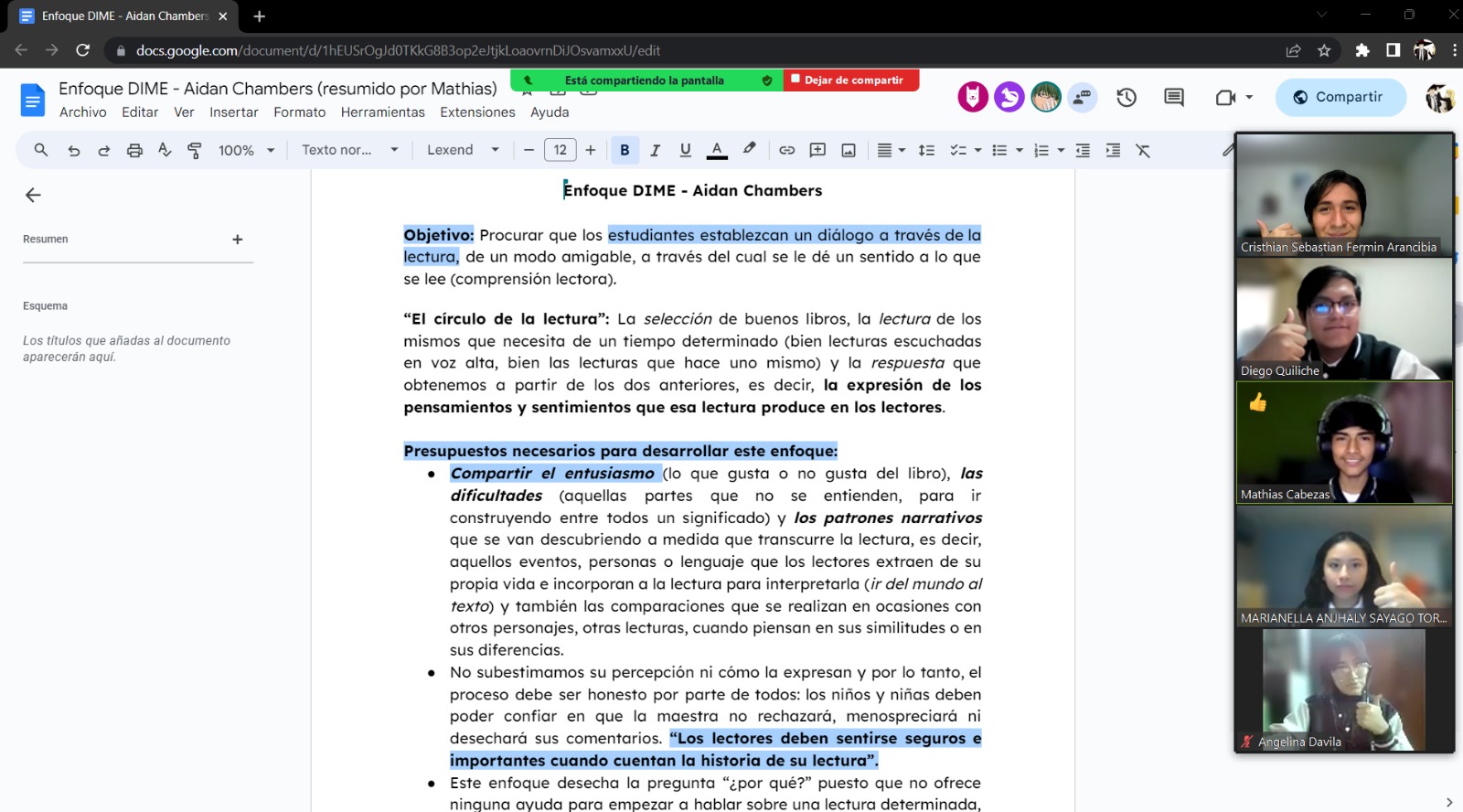The height and width of the screenshot is (812, 1463).
Task: Toggle bold formatting
Action: [625, 151]
